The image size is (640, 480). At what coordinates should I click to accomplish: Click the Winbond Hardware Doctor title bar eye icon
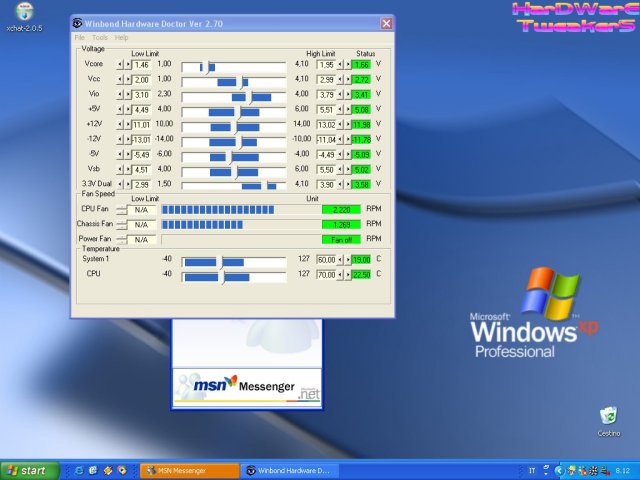pyautogui.click(x=77, y=24)
